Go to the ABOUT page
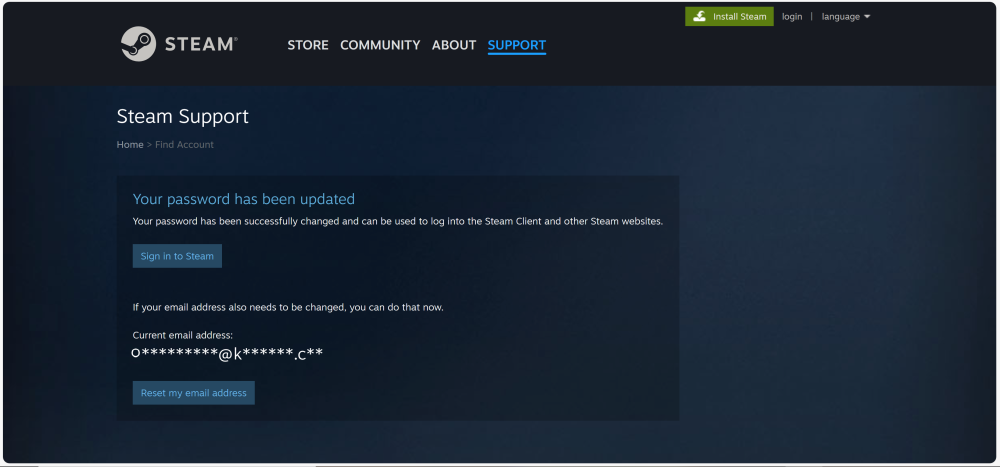Screen dimensions: 1000x467 (x=454, y=45)
